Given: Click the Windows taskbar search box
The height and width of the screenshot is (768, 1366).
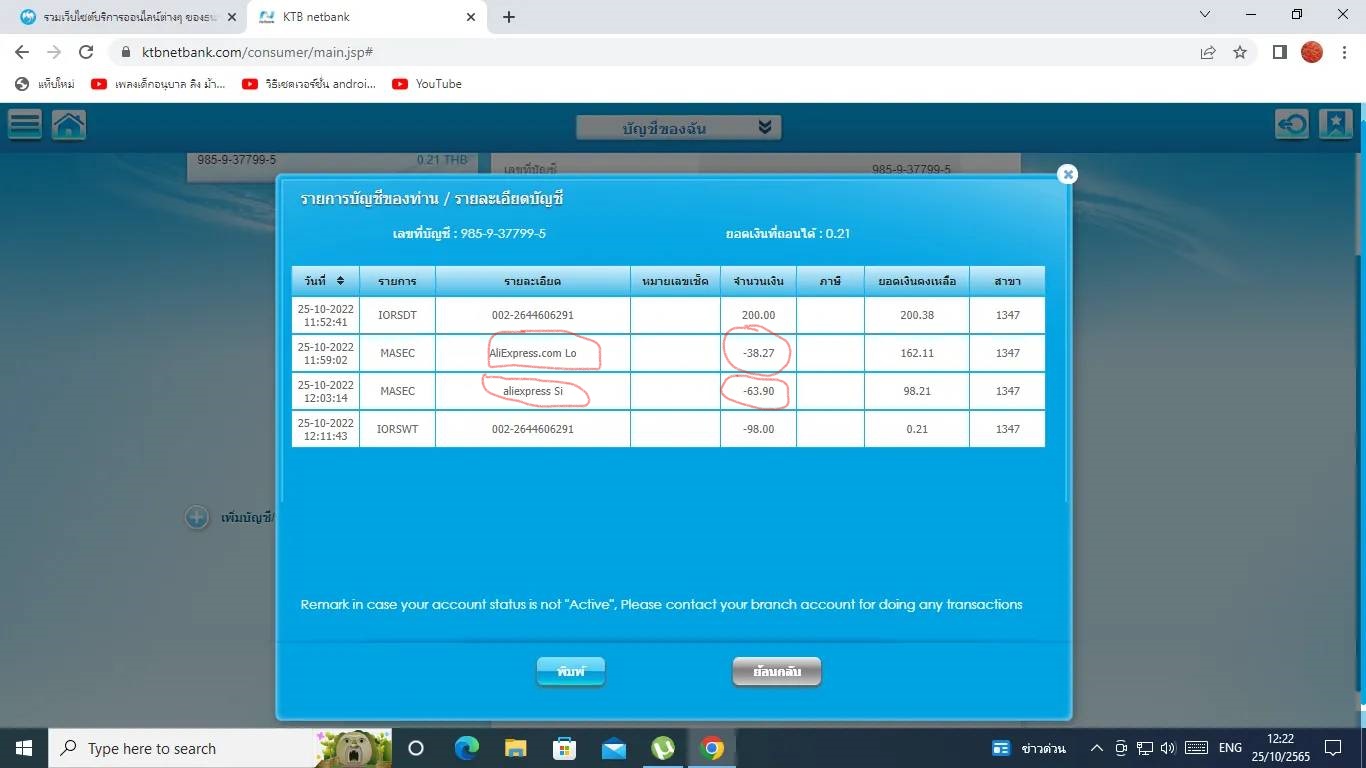Looking at the screenshot, I should pyautogui.click(x=221, y=748).
